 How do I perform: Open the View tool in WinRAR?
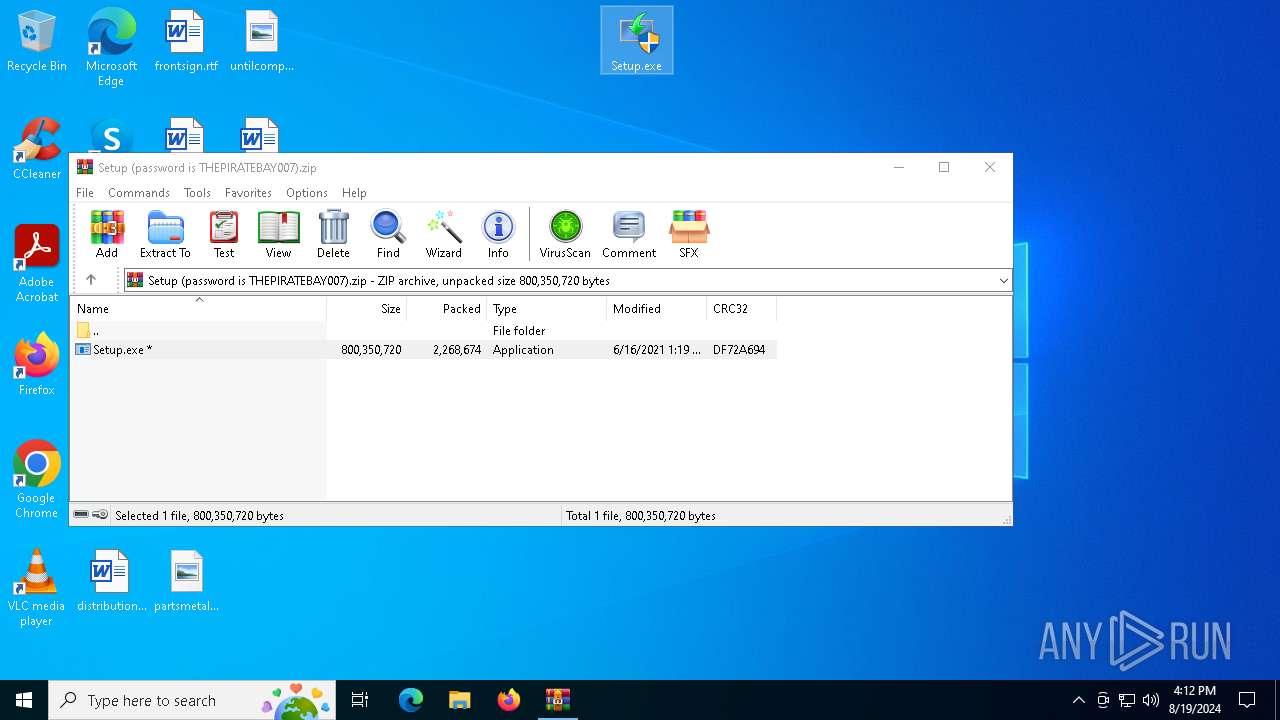(278, 235)
